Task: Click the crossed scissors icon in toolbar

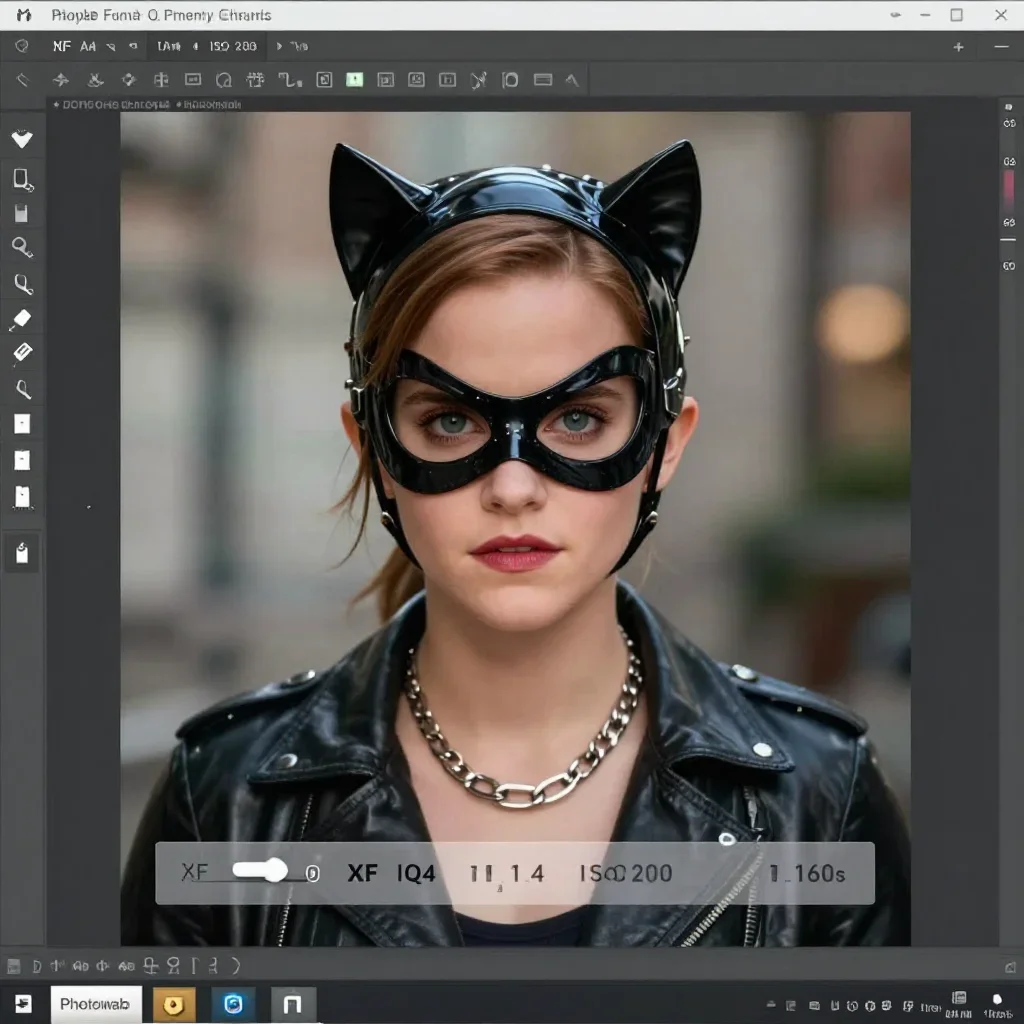Action: (479, 80)
